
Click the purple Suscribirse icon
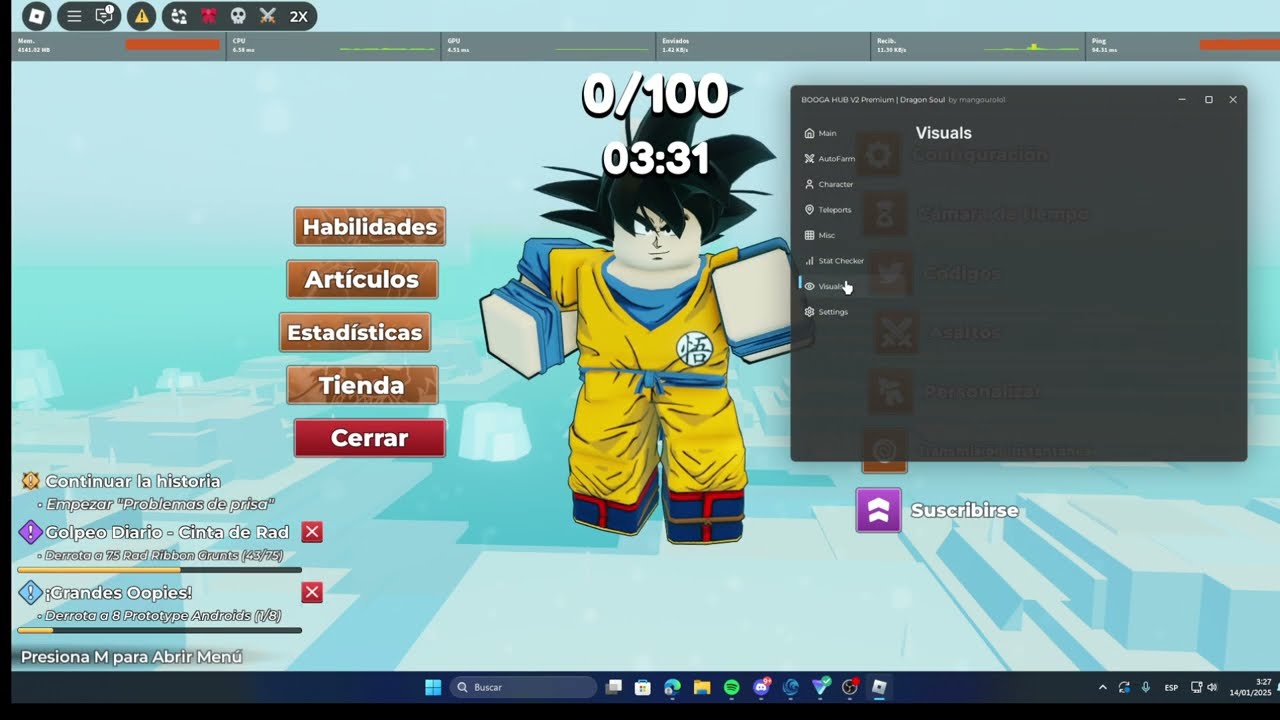point(879,510)
